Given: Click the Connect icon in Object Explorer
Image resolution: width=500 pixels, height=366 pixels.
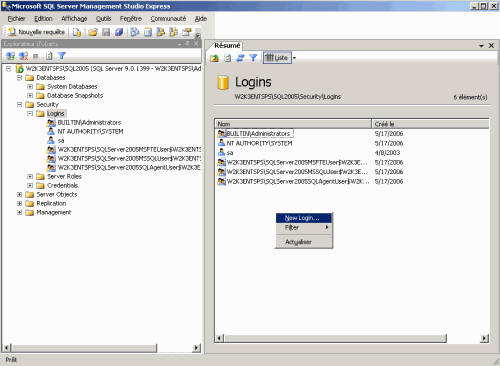Looking at the screenshot, I should point(10,56).
